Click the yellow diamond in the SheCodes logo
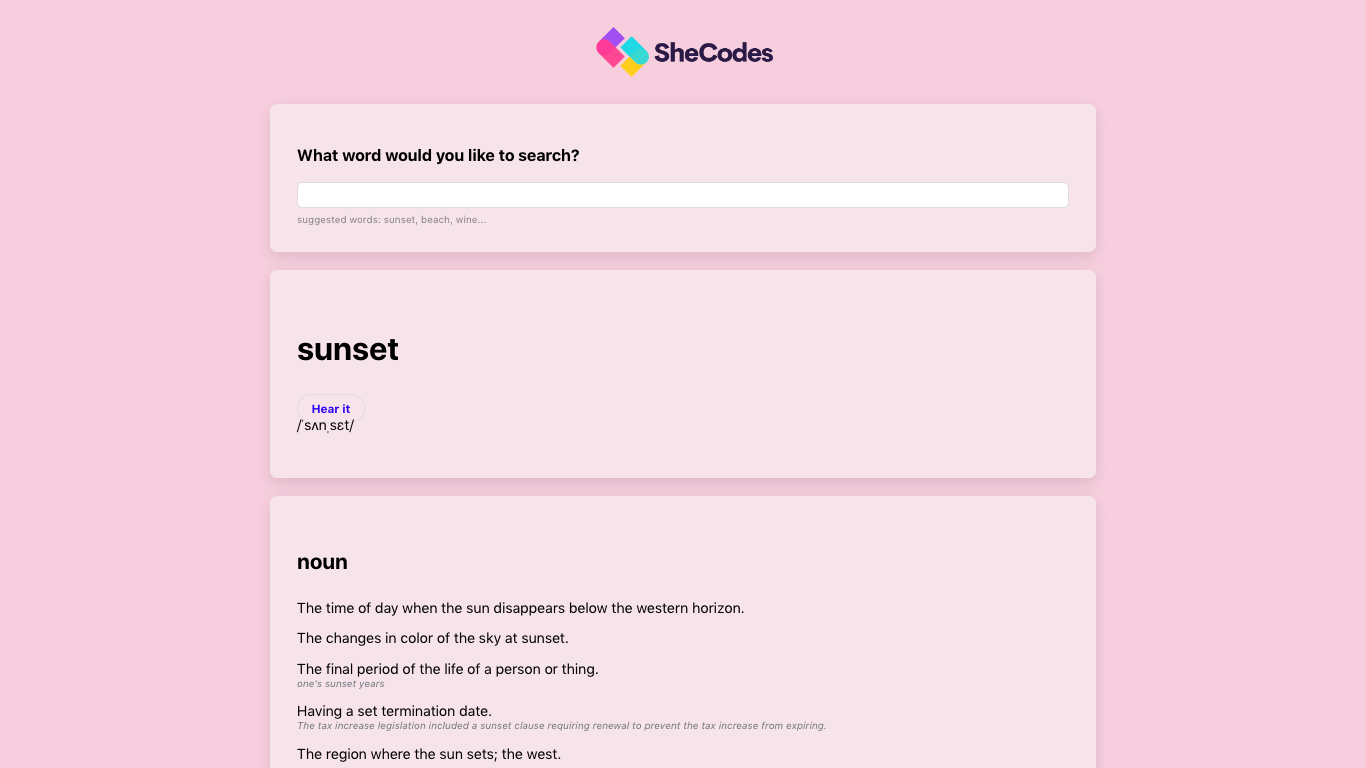 (x=631, y=66)
